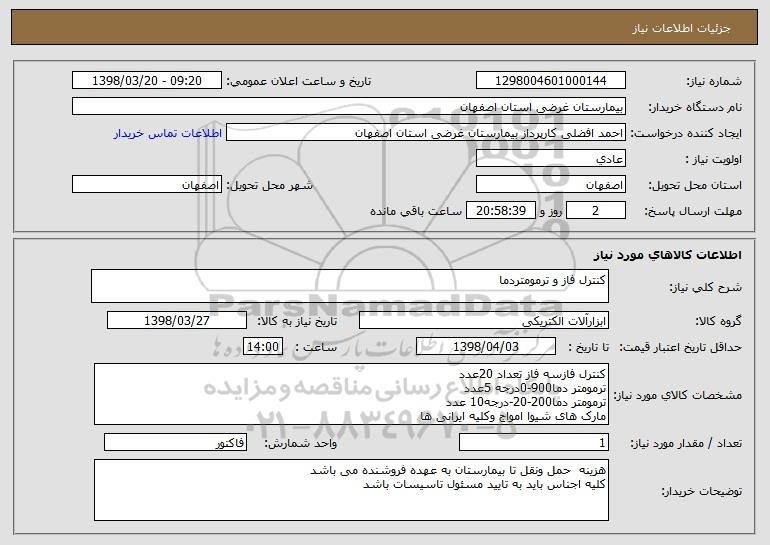Click the label اولویت نیاز
This screenshot has height=545, width=770.
[x=714, y=159]
